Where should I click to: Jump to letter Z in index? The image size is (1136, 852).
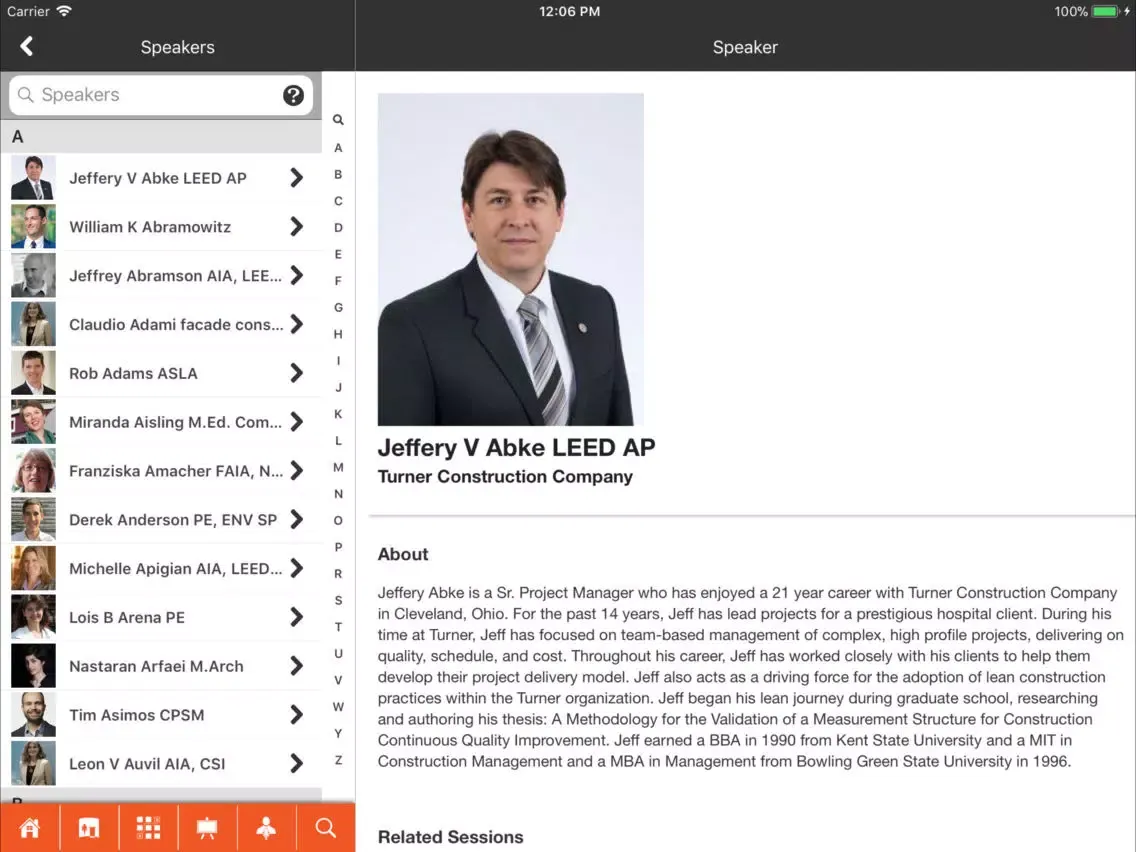coord(338,760)
